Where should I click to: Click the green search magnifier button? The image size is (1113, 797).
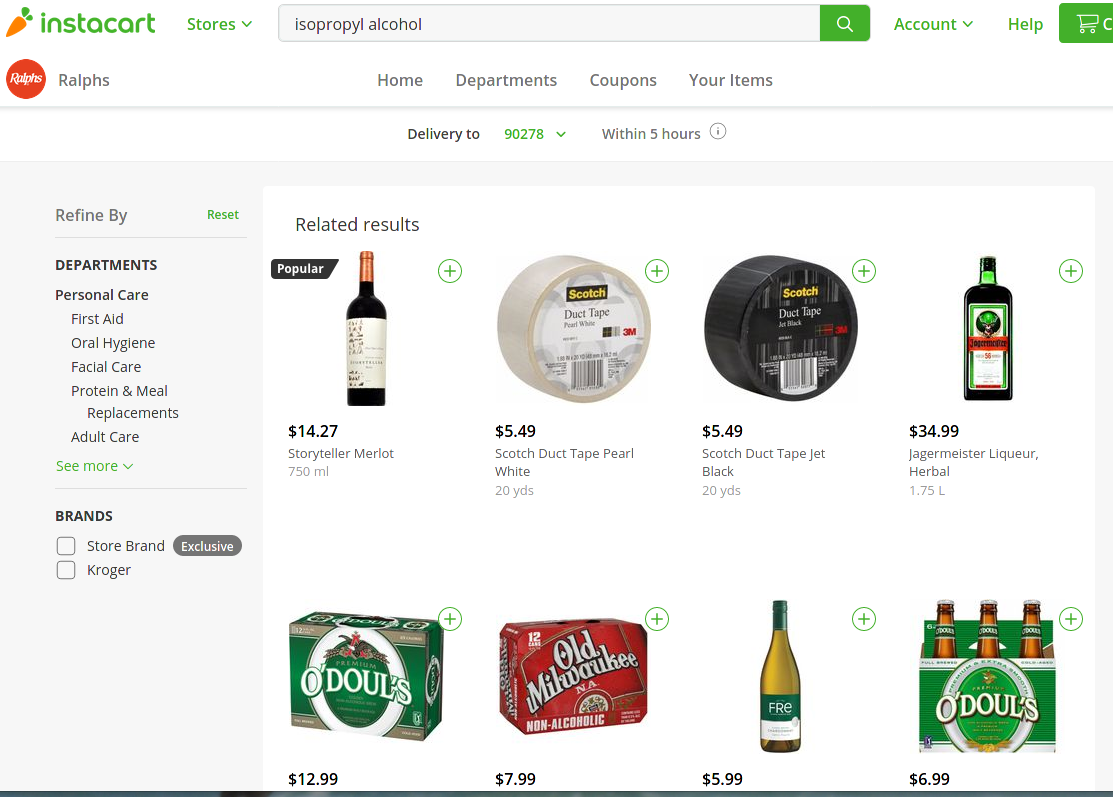click(845, 22)
